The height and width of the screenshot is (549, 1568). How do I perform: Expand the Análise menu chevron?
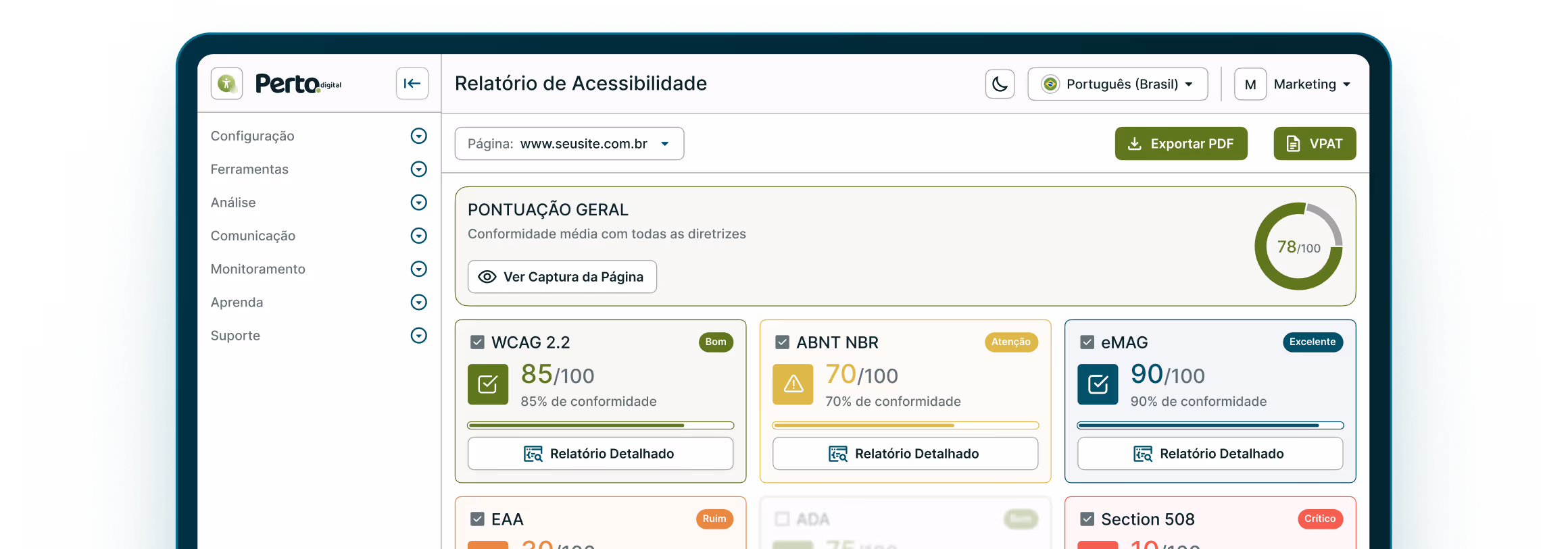coord(419,203)
